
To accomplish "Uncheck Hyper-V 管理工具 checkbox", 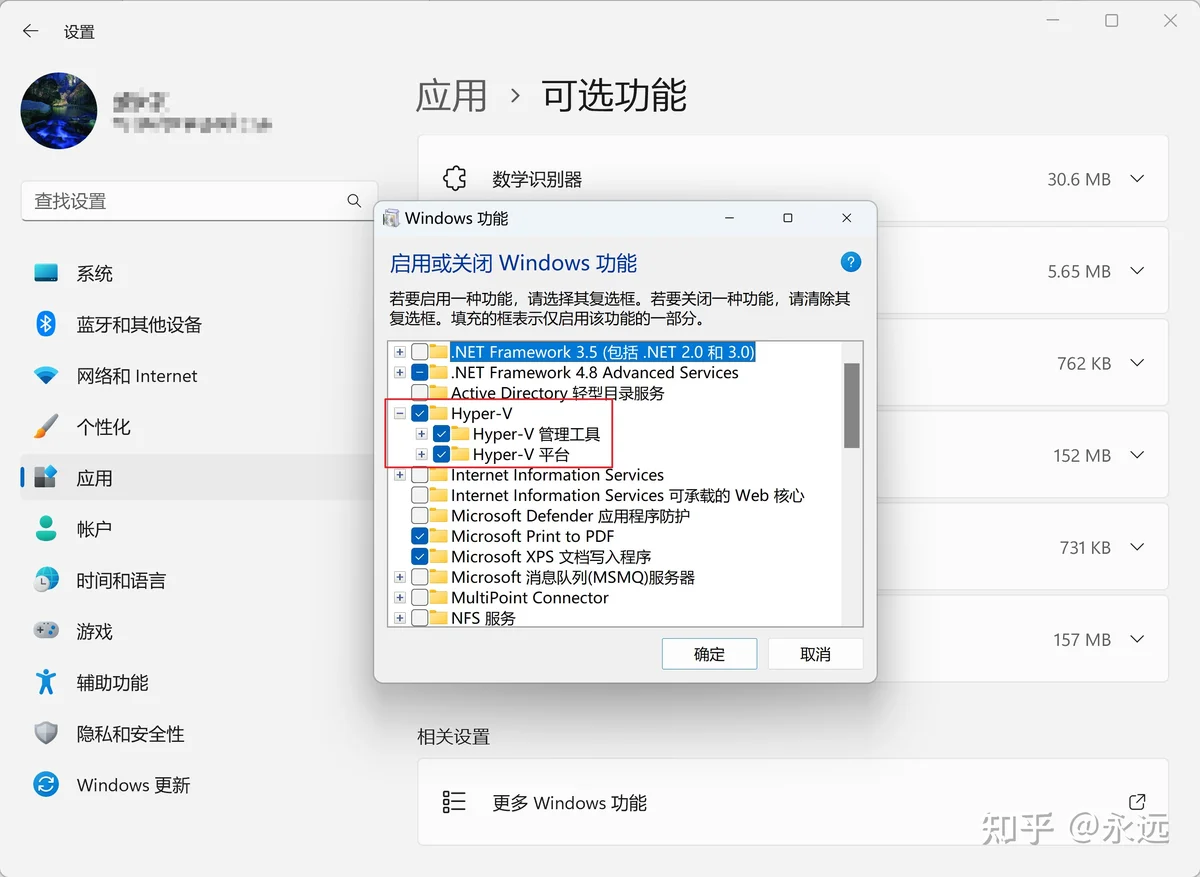I will click(x=441, y=434).
